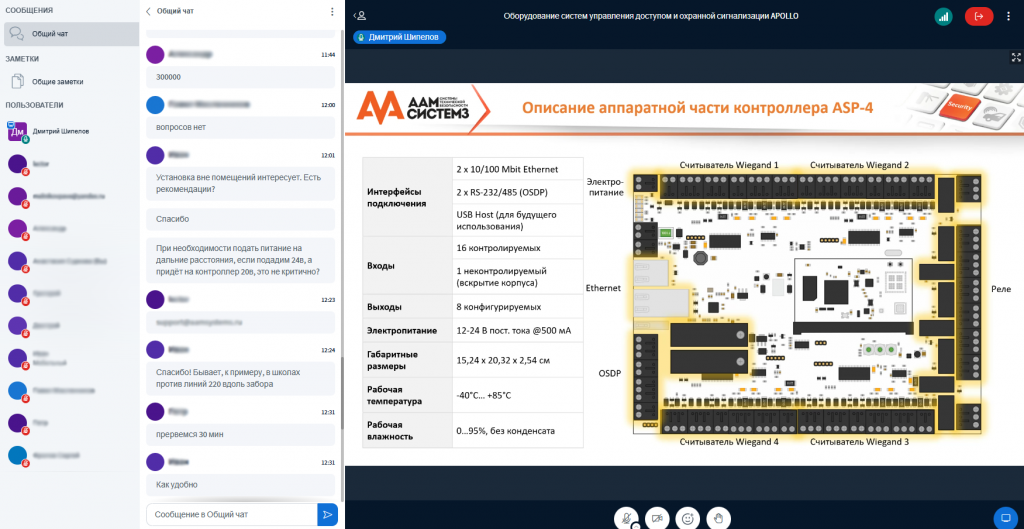Click label Считыватель Wiegand 3 on board diagram
This screenshot has height=529, width=1024.
(x=859, y=442)
